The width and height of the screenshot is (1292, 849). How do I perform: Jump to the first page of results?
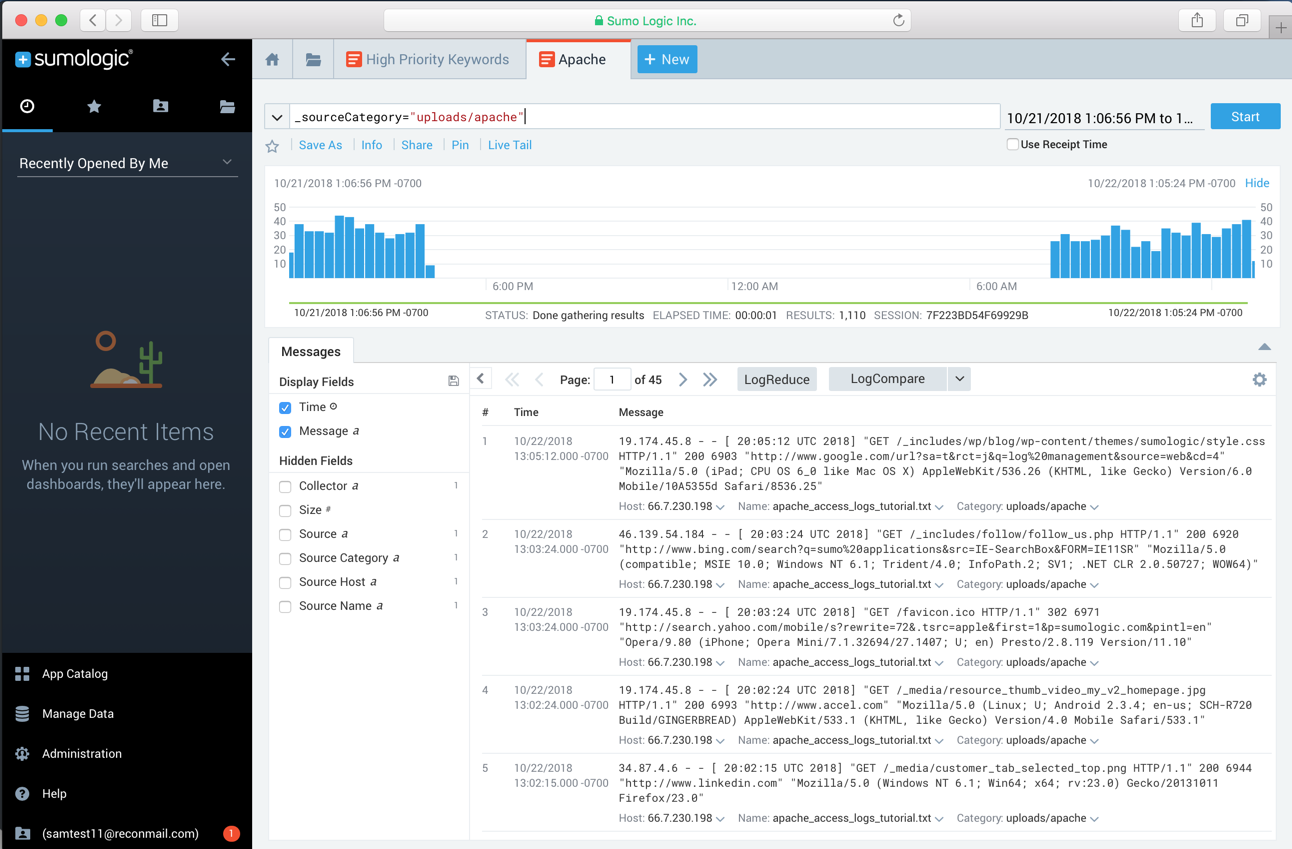[x=512, y=380]
